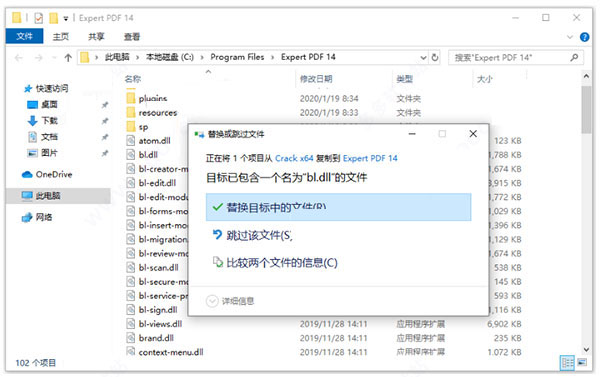Image resolution: width=600 pixels, height=377 pixels.
Task: Click the scrollbar down arrow
Action: (x=586, y=349)
